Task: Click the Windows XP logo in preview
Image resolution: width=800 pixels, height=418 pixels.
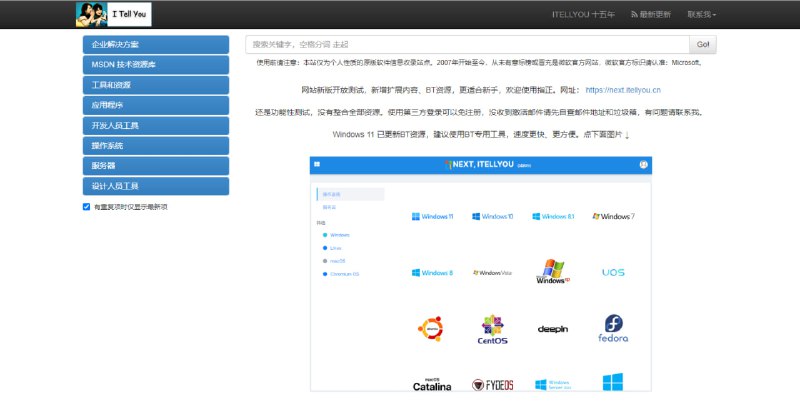Action: point(553,272)
